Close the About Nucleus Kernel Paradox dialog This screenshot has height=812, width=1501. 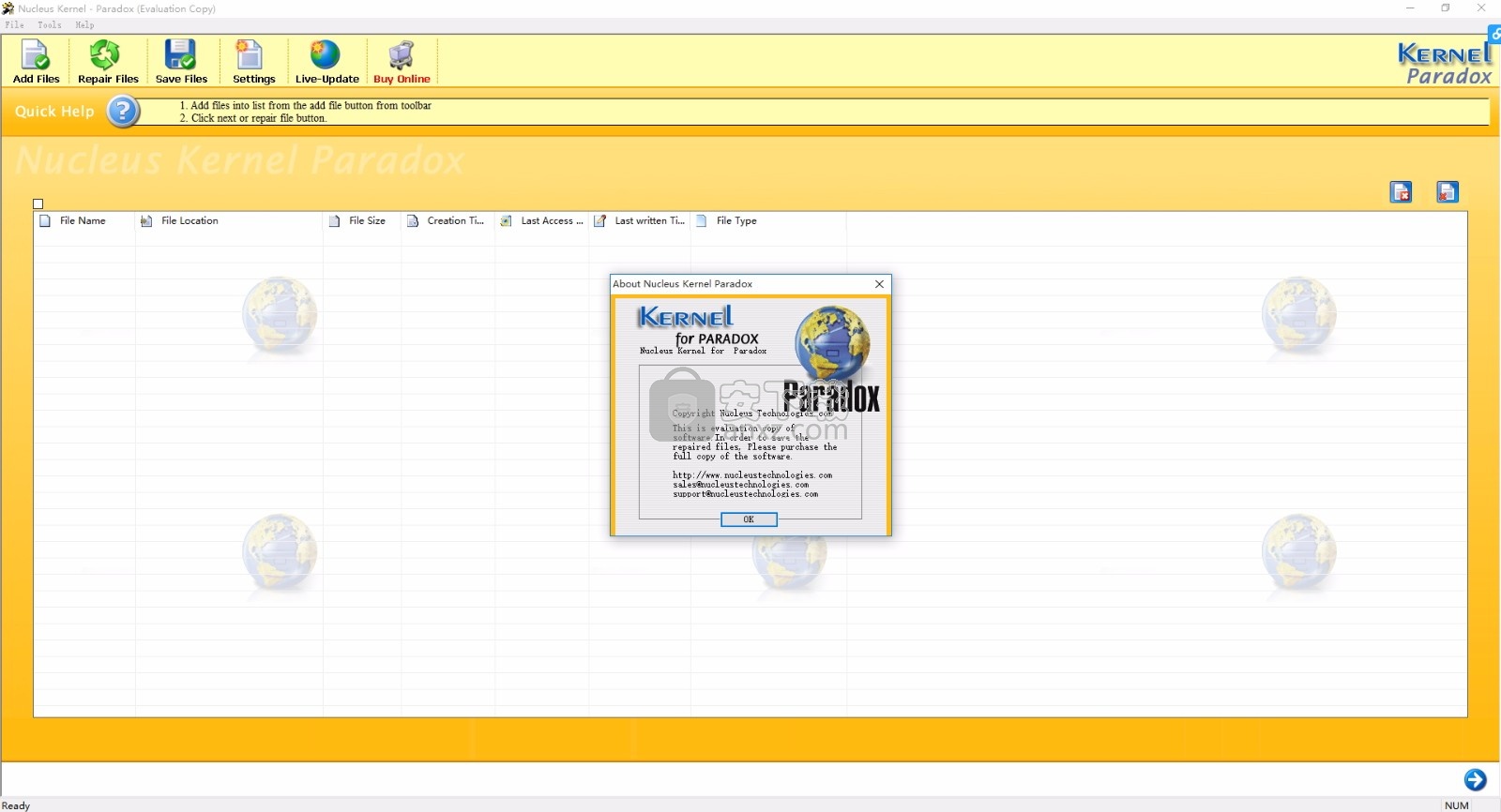pyautogui.click(x=879, y=284)
